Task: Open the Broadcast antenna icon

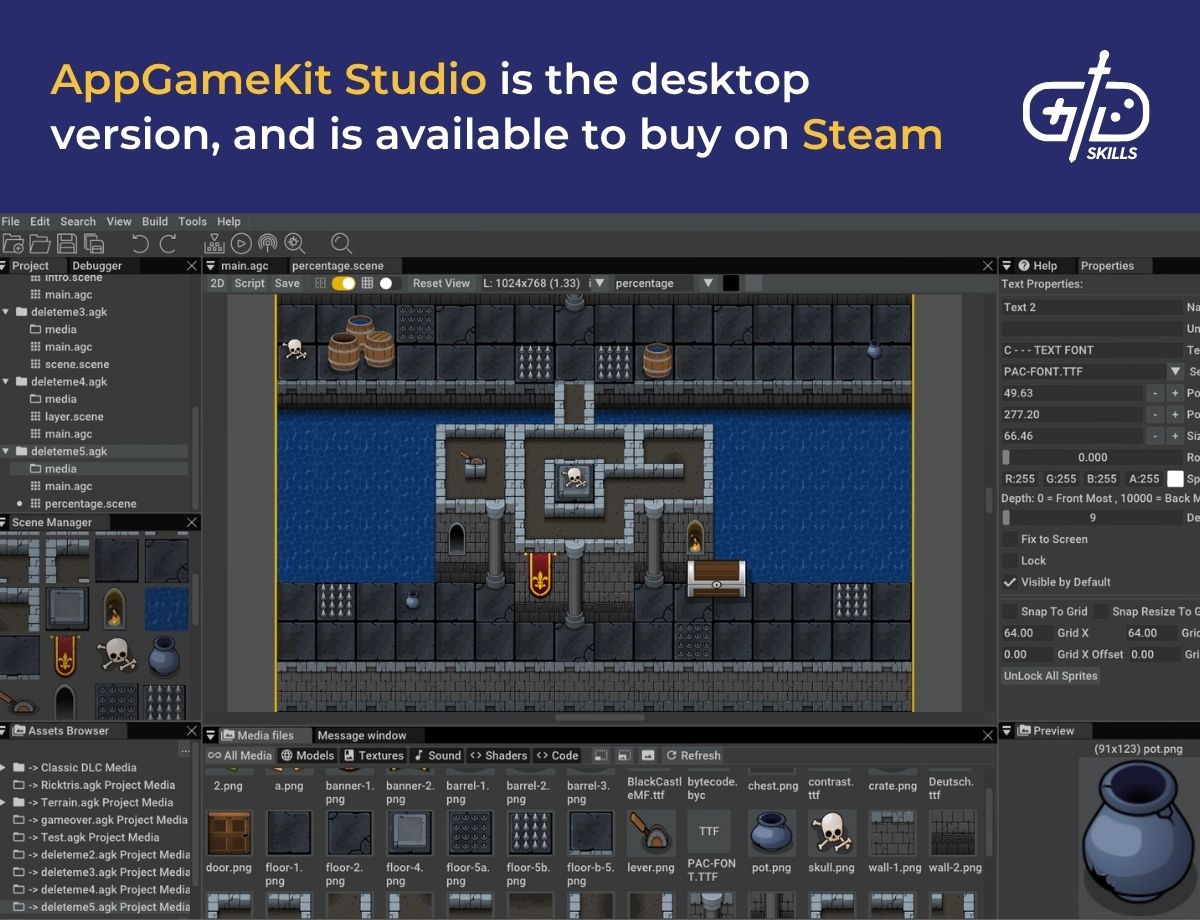Action: [x=268, y=243]
